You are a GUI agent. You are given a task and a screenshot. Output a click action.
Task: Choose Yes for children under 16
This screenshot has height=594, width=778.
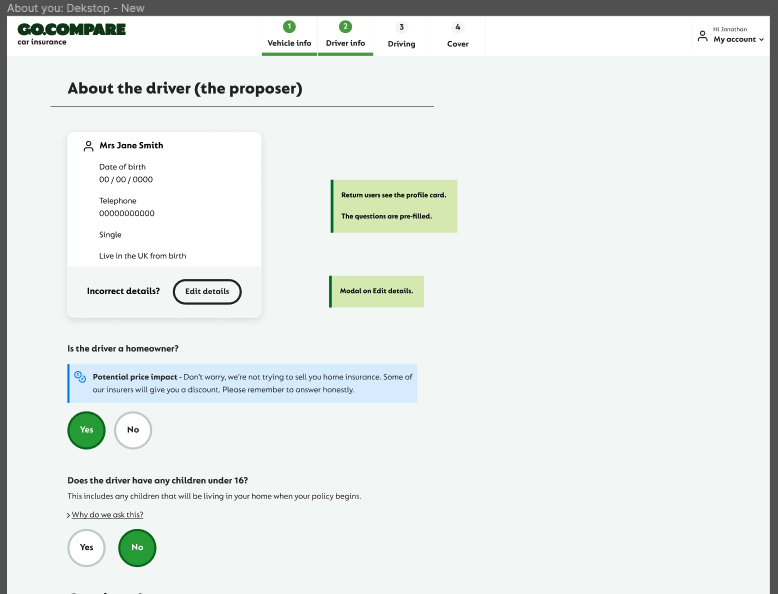pyautogui.click(x=86, y=547)
